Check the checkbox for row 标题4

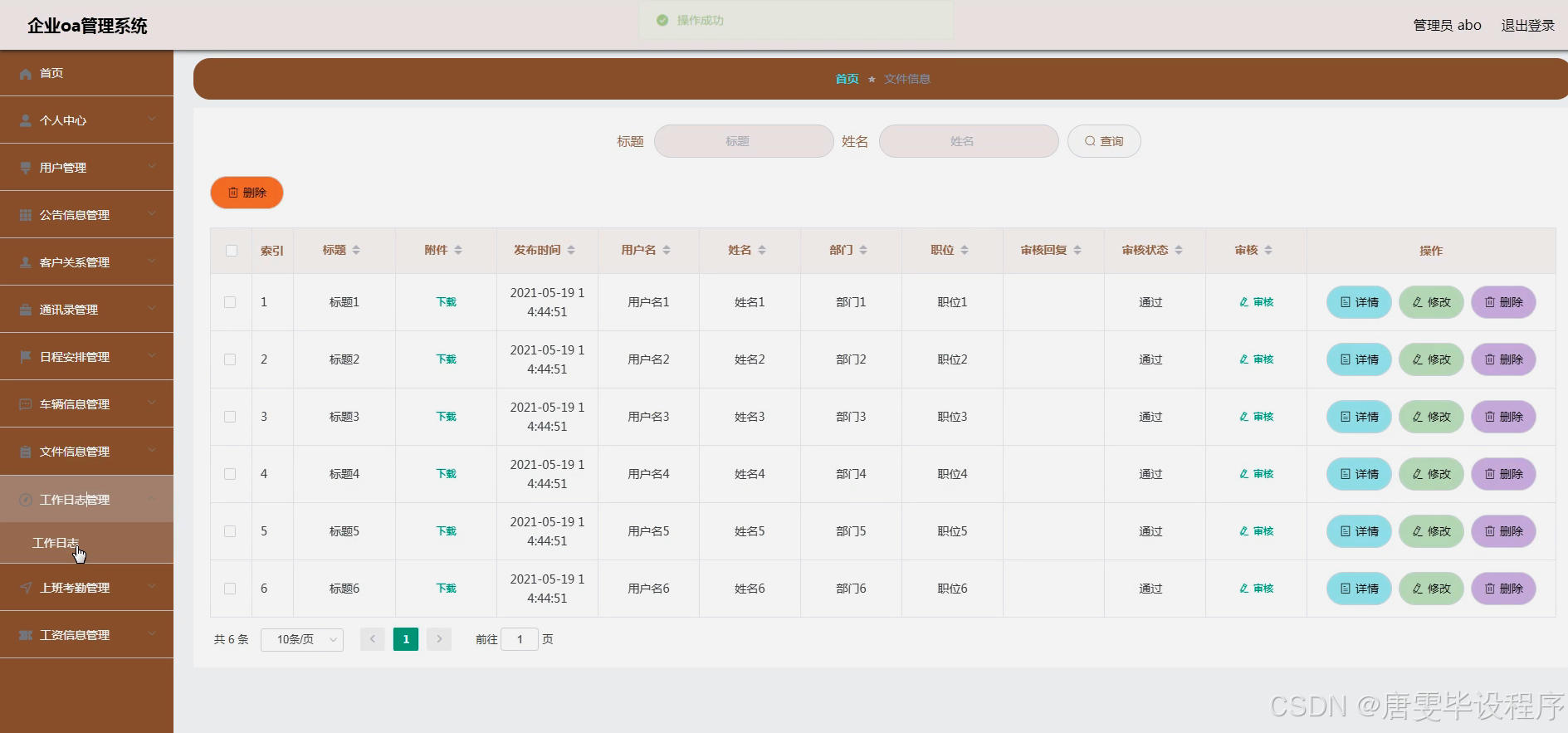(230, 474)
